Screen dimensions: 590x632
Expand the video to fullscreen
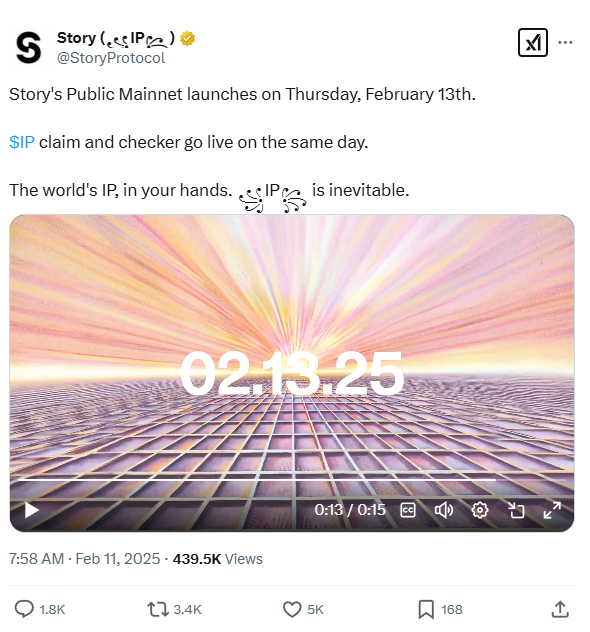coord(552,510)
